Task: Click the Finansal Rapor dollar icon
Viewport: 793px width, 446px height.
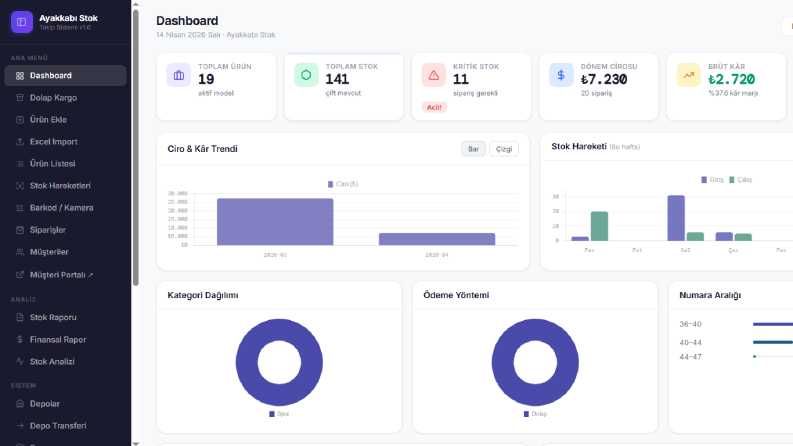Action: pyautogui.click(x=20, y=339)
